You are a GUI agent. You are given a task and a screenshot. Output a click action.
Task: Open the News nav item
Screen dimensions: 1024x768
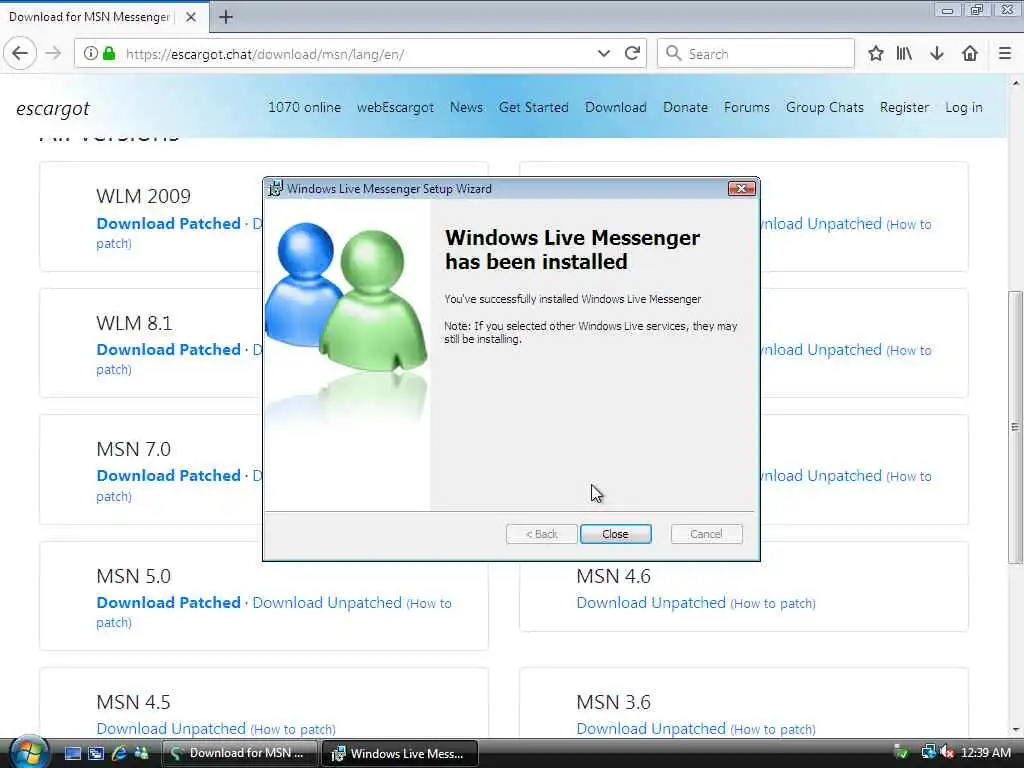point(466,107)
